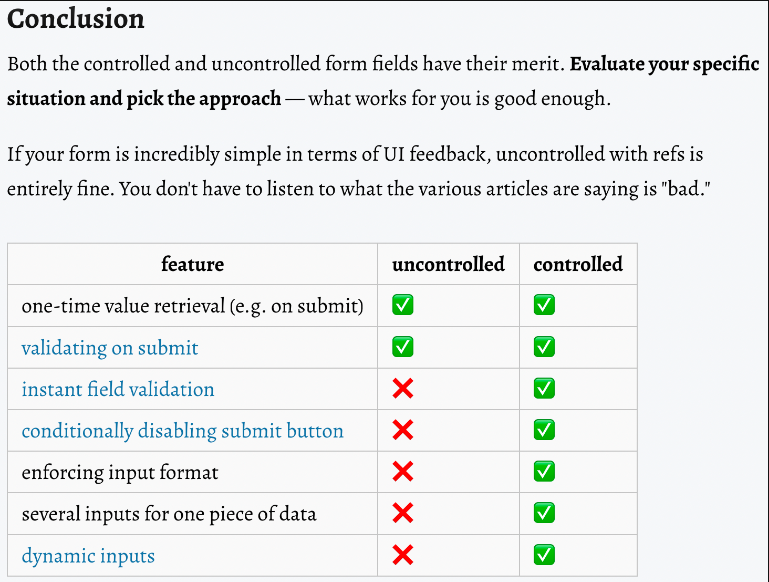Click red X for several inputs row
This screenshot has width=769, height=582.
click(403, 513)
